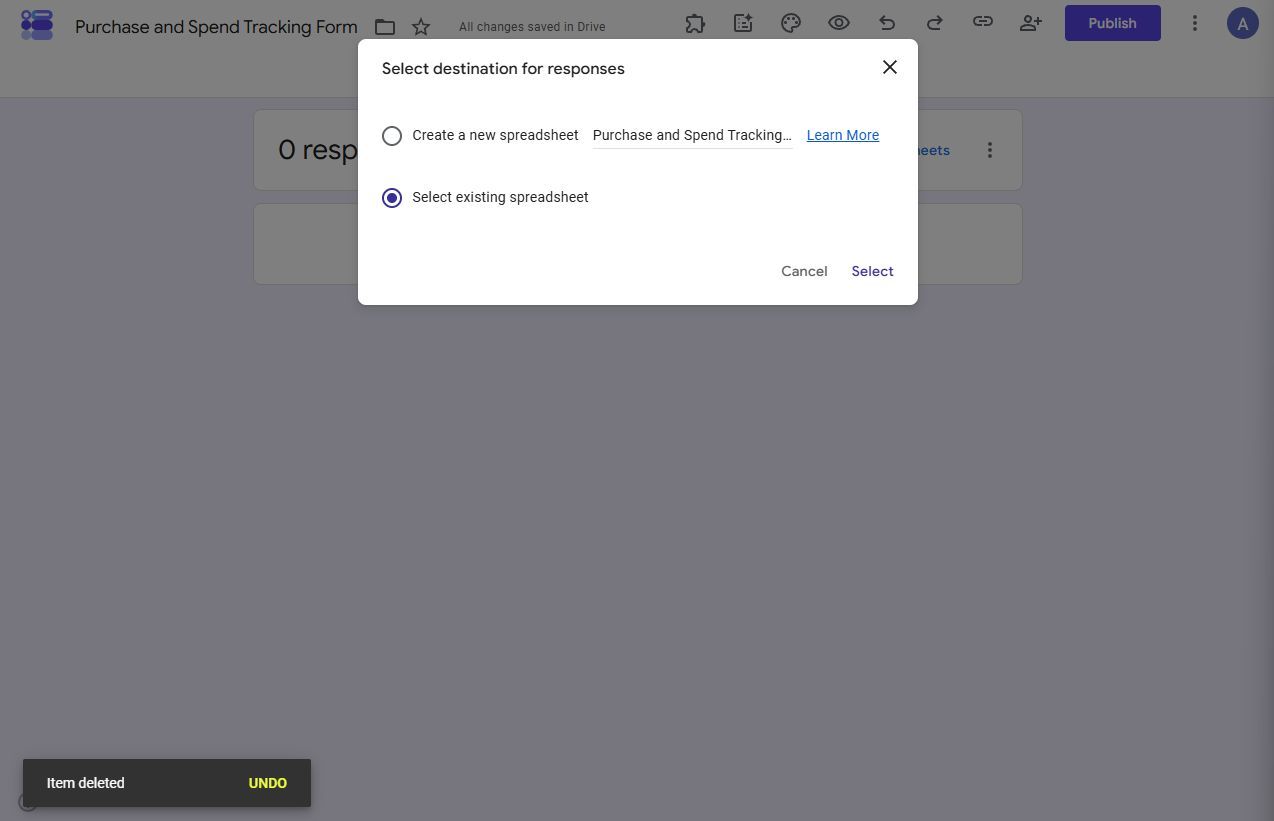
Task: Click the undo arrow icon
Action: coord(887,23)
